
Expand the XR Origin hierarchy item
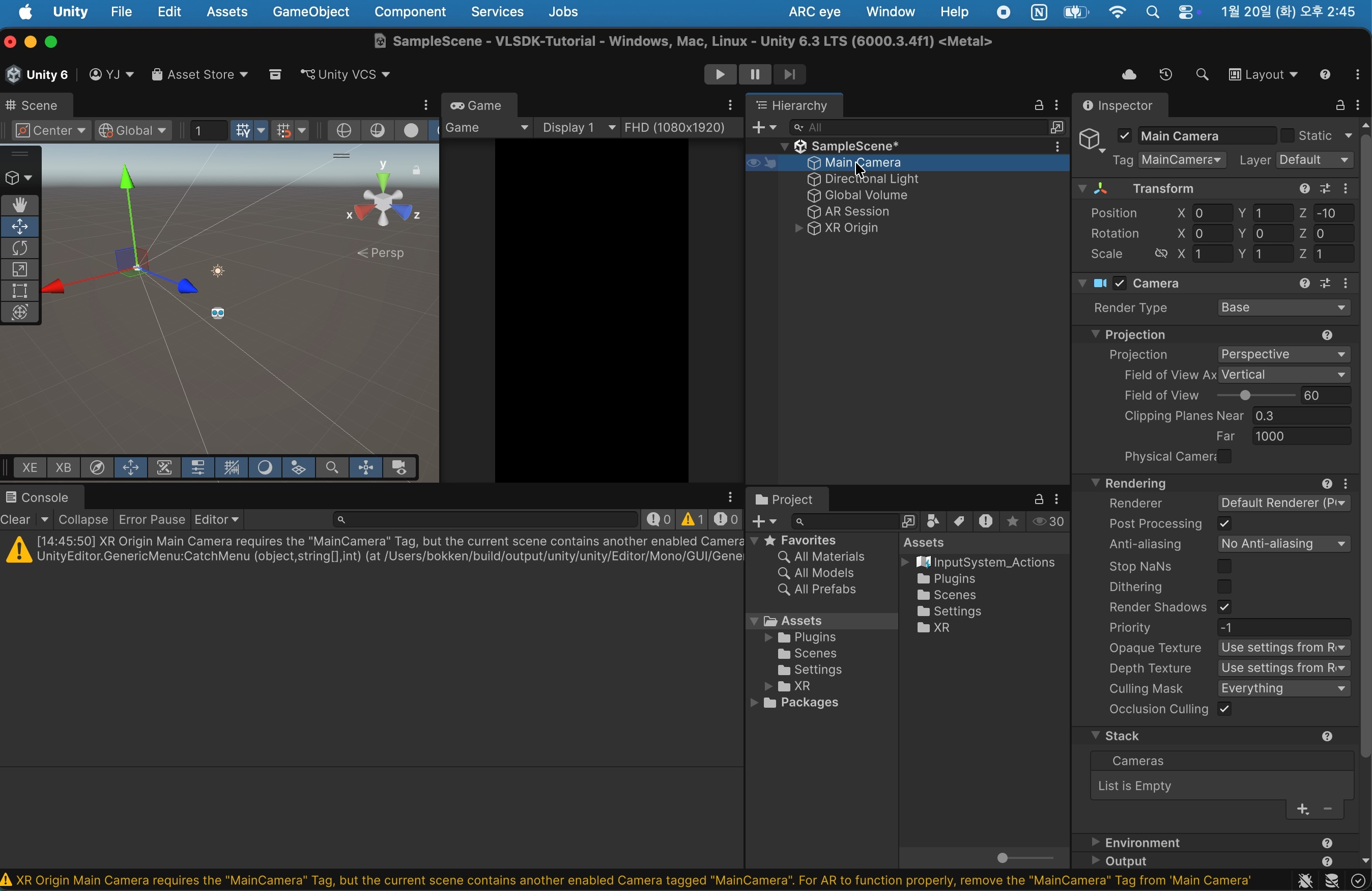click(x=798, y=229)
